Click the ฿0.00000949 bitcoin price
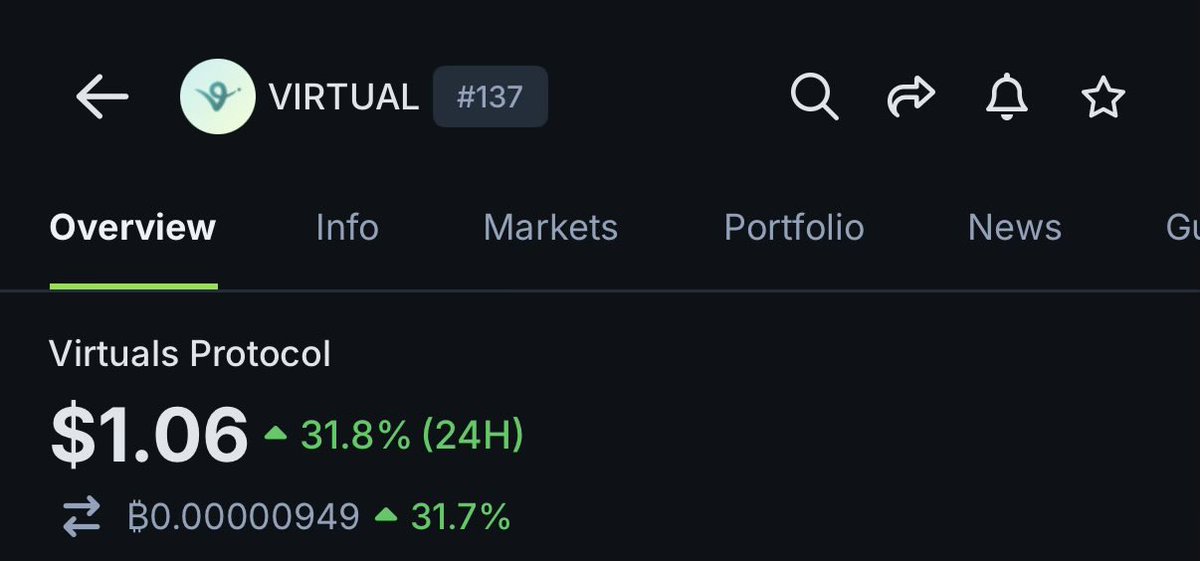The width and height of the screenshot is (1200, 561). [243, 517]
